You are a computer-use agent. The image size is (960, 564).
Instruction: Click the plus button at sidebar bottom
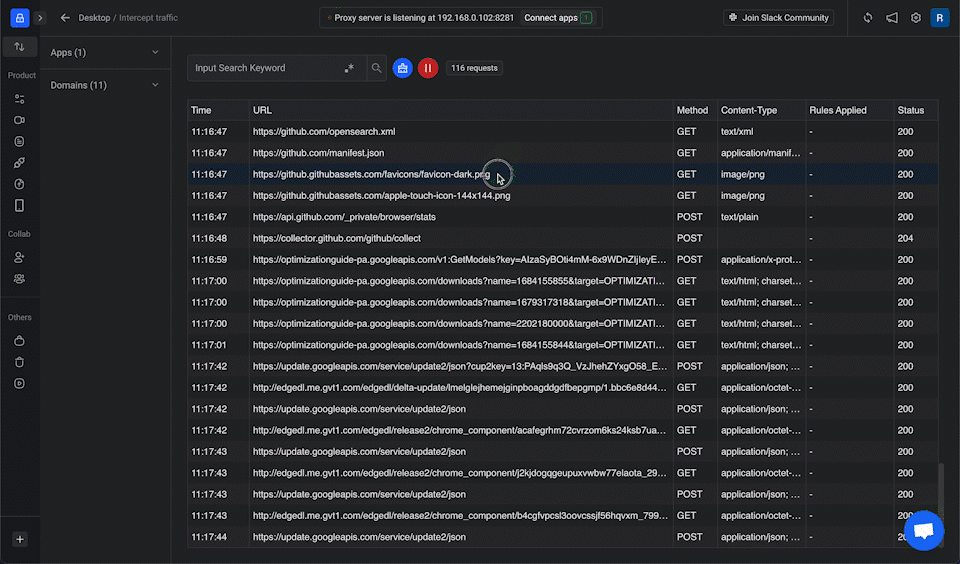click(x=19, y=539)
